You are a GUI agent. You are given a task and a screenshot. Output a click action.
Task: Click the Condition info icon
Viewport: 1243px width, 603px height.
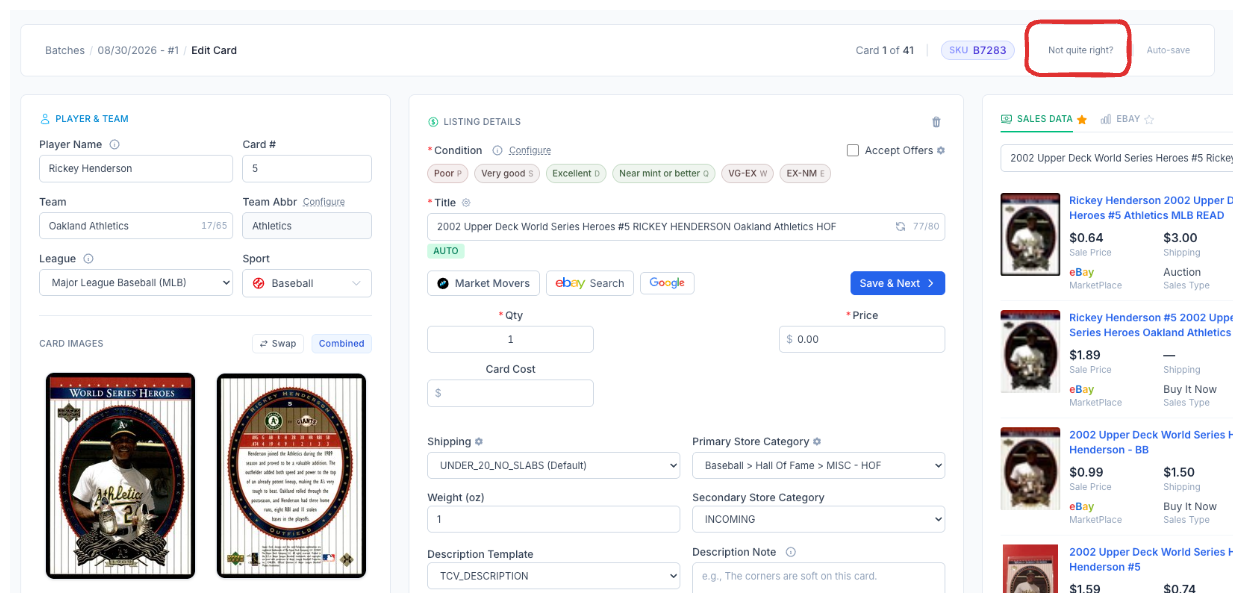(495, 150)
